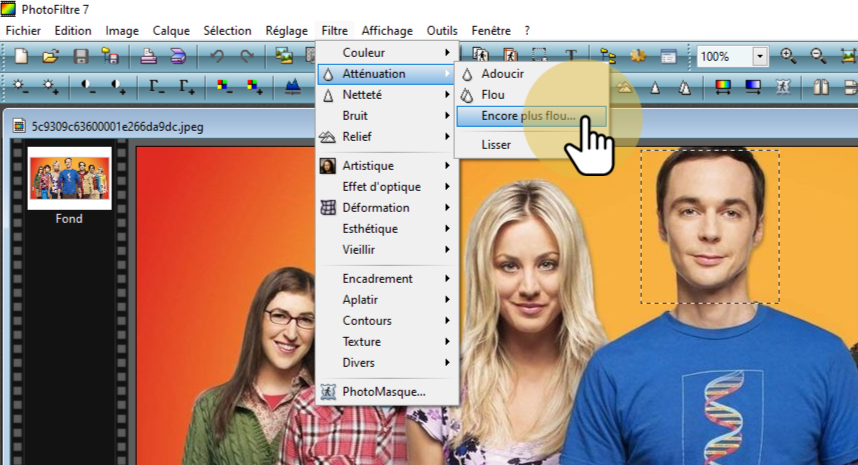The image size is (858, 465).
Task: Create a new image with the blank page icon
Action: pos(21,56)
